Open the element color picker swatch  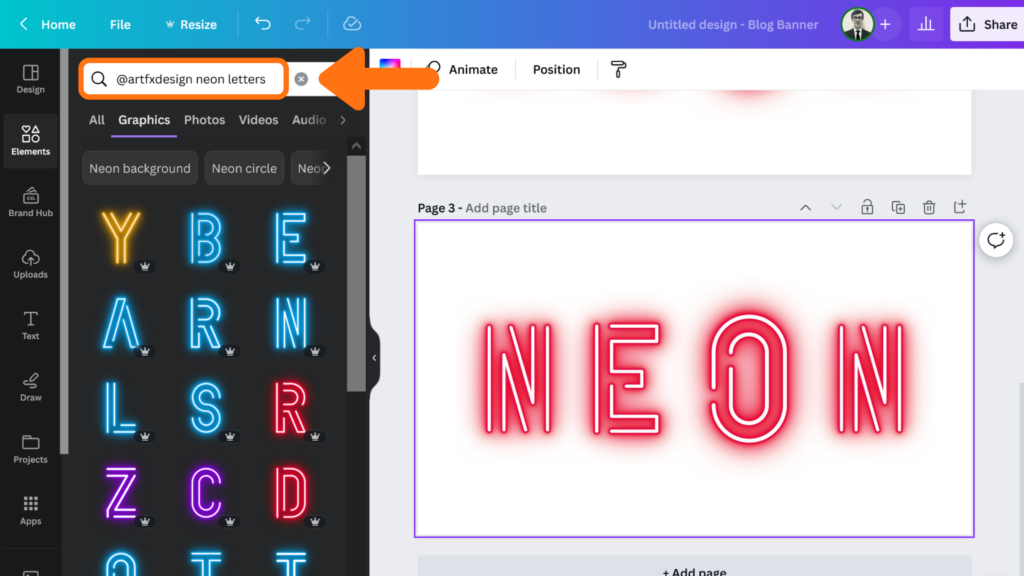coord(390,63)
